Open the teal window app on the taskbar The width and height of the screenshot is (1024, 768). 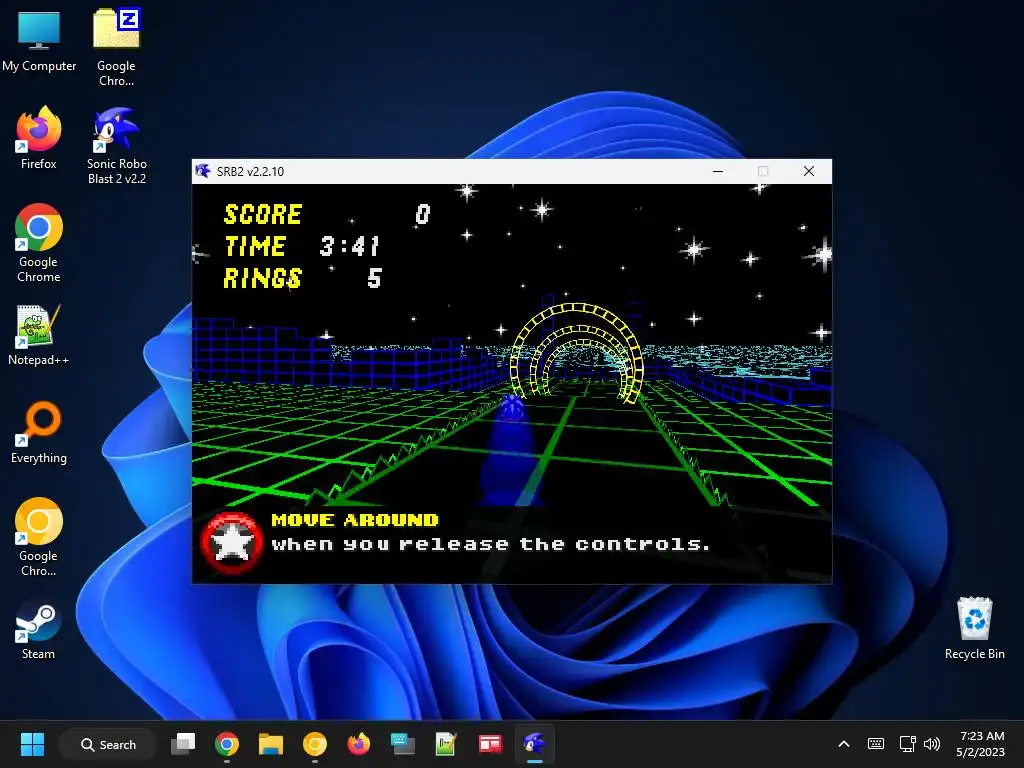tap(402, 744)
